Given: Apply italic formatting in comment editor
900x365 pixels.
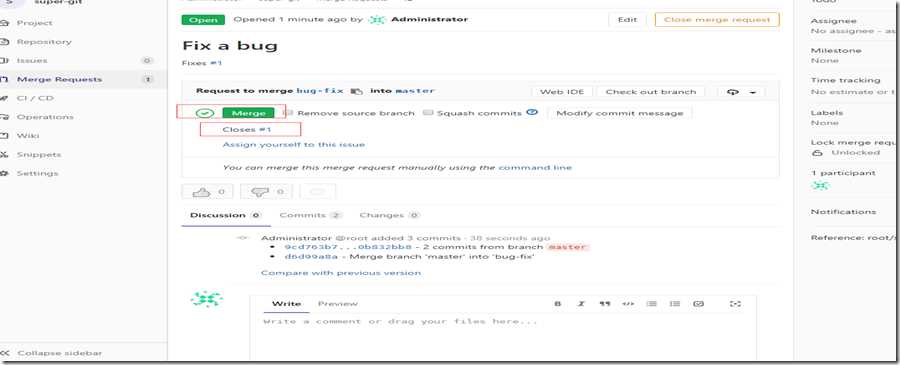Looking at the screenshot, I should click(581, 304).
